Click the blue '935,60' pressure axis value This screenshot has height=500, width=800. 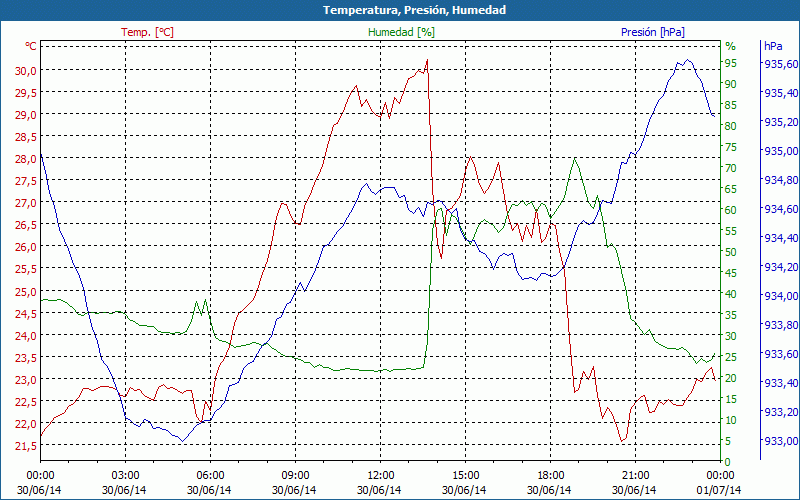coord(781,64)
